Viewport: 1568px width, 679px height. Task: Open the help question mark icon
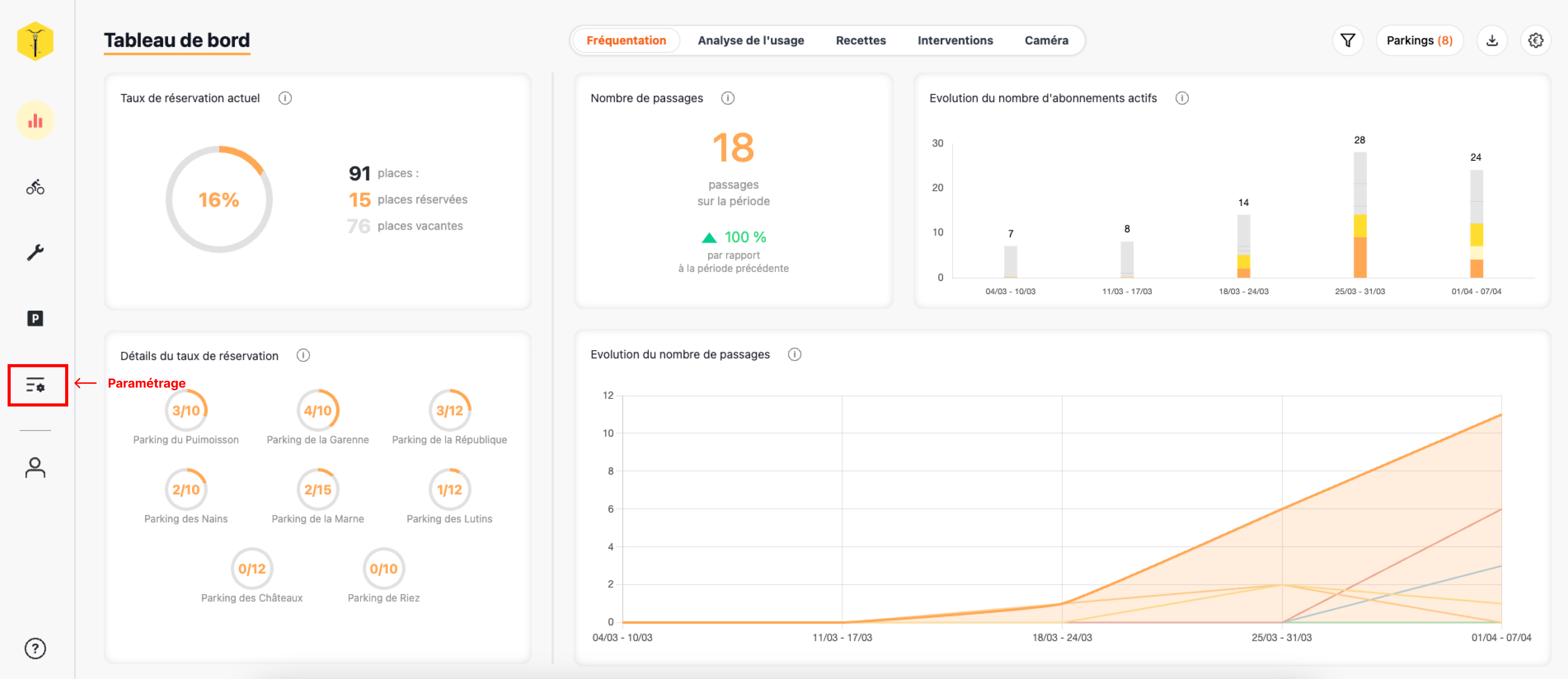click(x=35, y=648)
